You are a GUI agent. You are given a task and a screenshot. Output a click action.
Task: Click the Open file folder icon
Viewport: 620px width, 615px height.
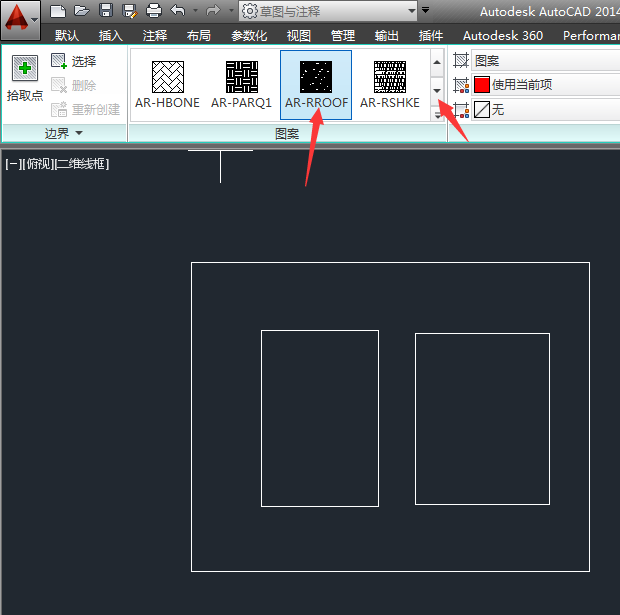click(x=81, y=11)
